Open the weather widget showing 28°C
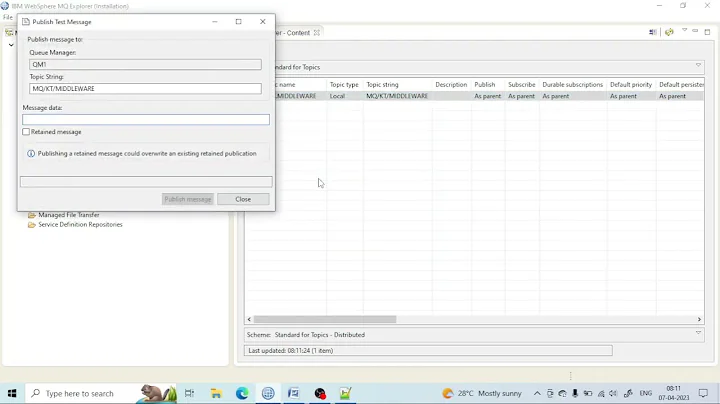Screen dimensions: 720x404 (482, 393)
